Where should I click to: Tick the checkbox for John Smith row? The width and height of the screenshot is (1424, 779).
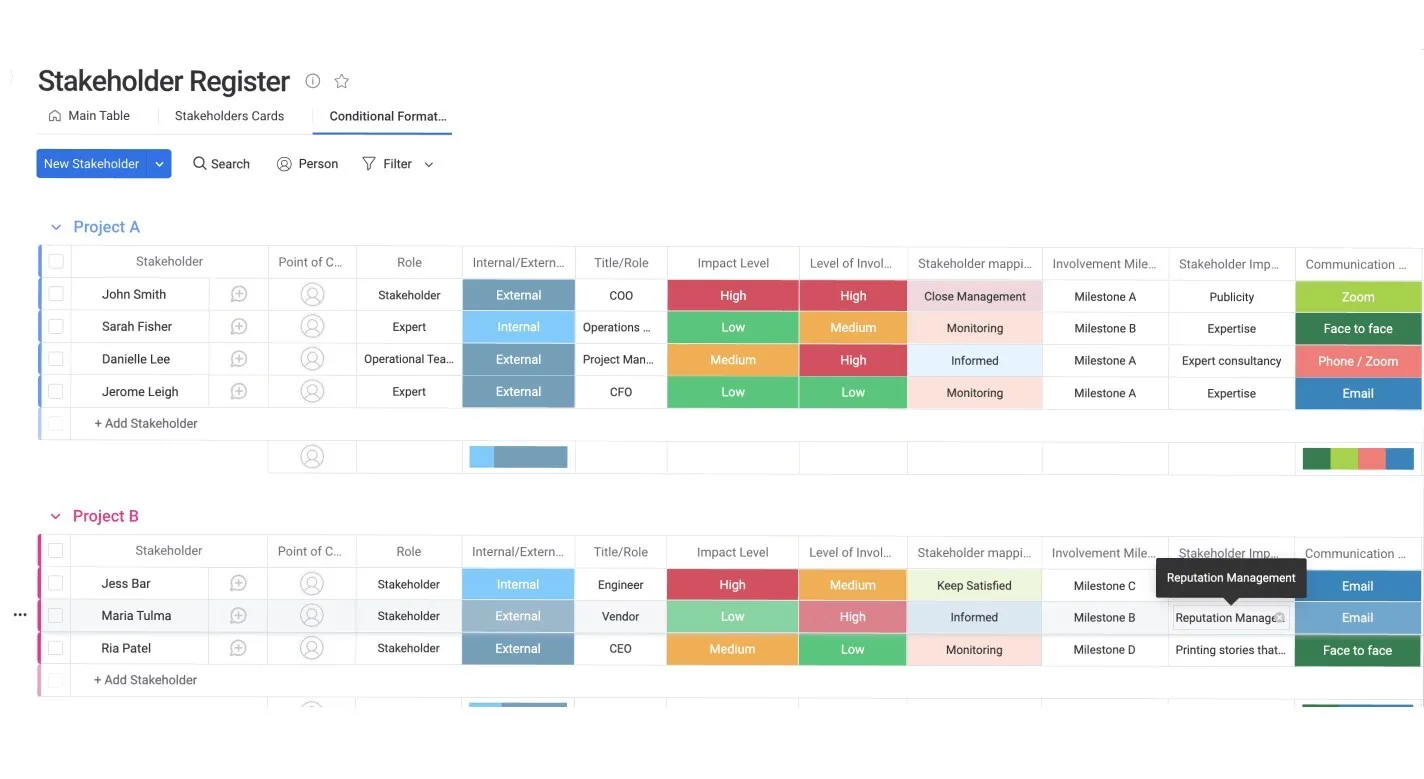(x=56, y=294)
